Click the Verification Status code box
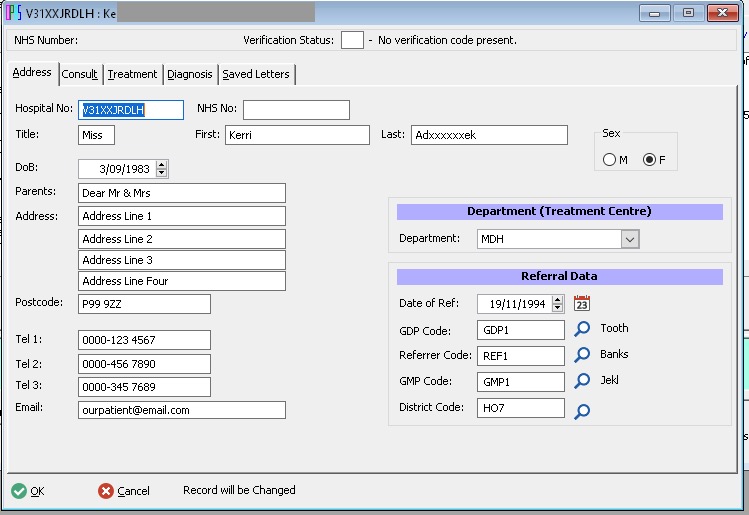Image resolution: width=749 pixels, height=515 pixels. (x=352, y=40)
